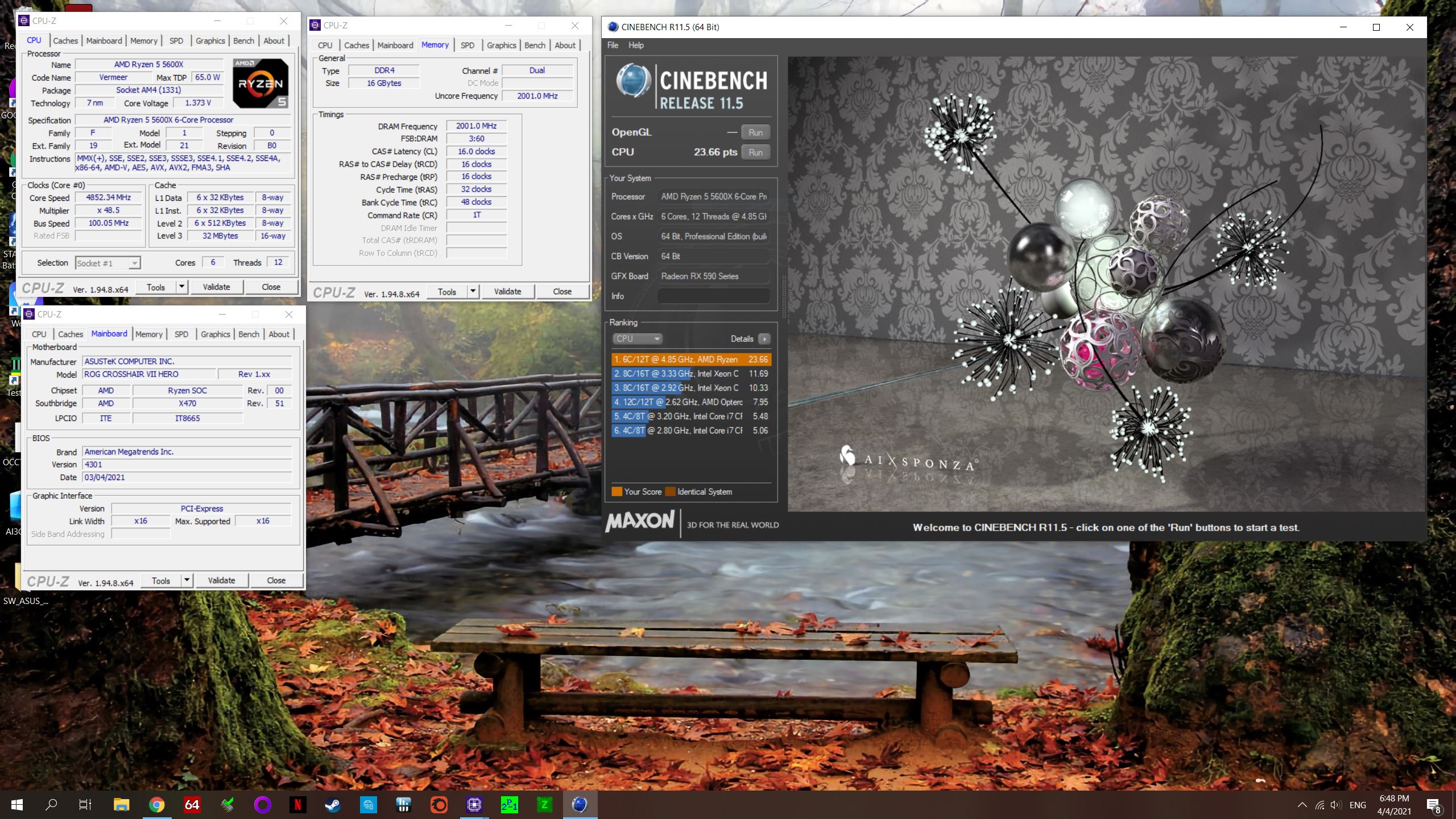Run the CPU test in Cinebench

tap(755, 152)
